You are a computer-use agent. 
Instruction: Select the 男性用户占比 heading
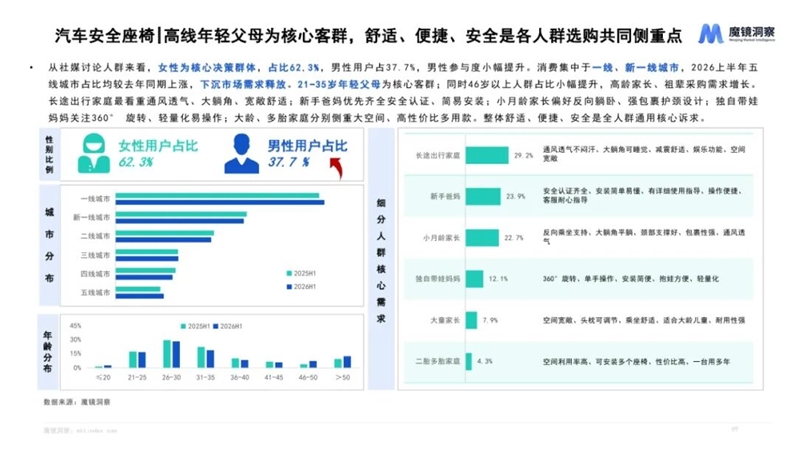click(307, 146)
